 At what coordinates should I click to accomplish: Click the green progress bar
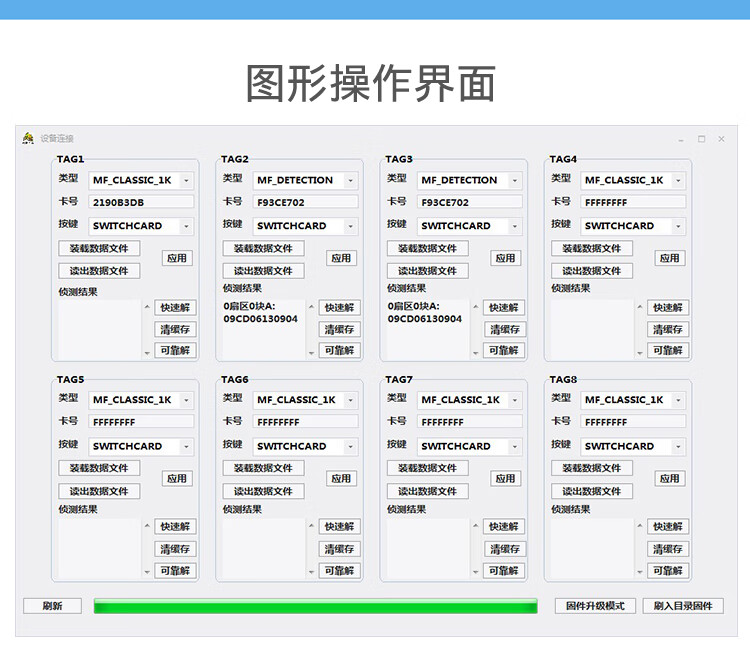coord(315,606)
